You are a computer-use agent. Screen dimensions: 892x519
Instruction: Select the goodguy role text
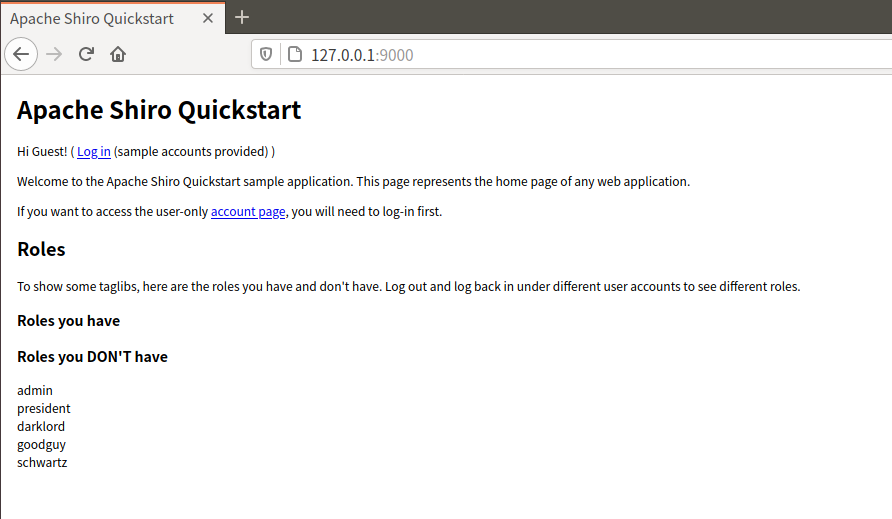tap(42, 444)
